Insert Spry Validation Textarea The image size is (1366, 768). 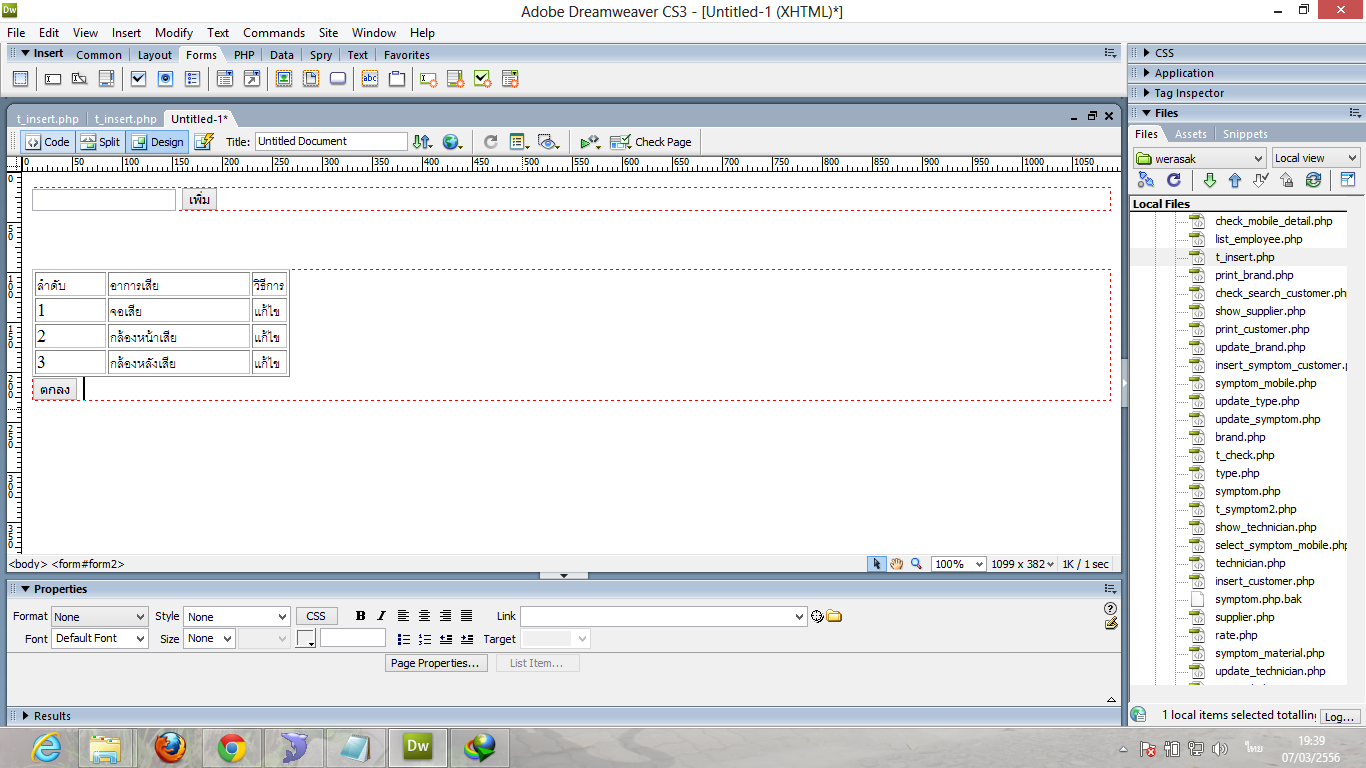click(x=456, y=78)
